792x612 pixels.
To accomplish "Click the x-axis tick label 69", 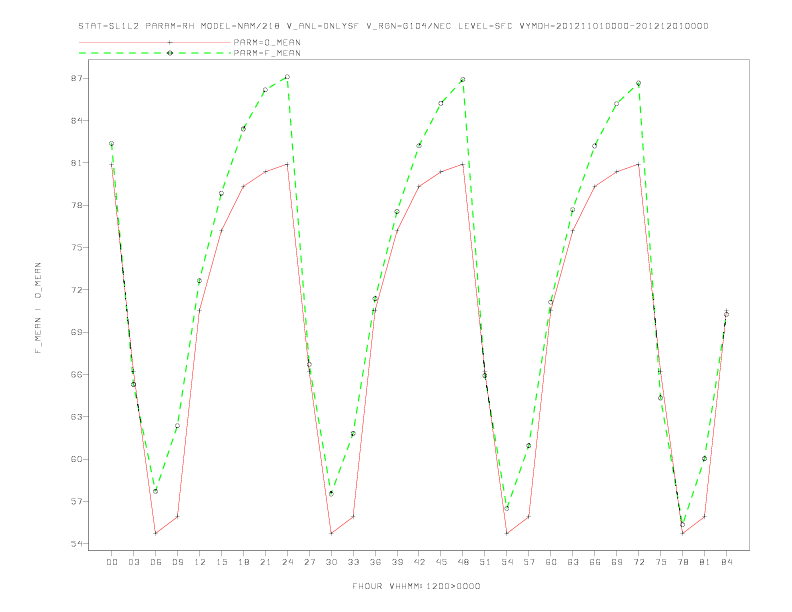I will [617, 562].
